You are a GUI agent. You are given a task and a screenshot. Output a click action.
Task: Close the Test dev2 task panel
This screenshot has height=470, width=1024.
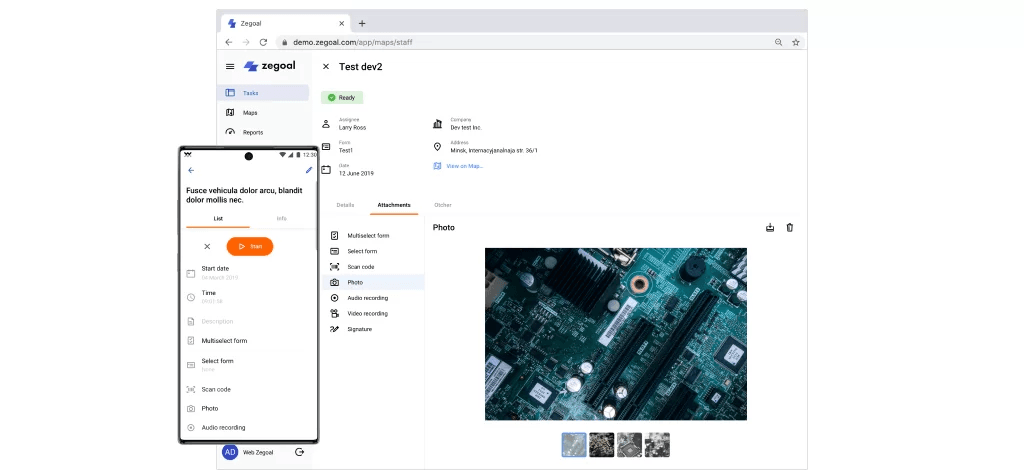click(326, 67)
